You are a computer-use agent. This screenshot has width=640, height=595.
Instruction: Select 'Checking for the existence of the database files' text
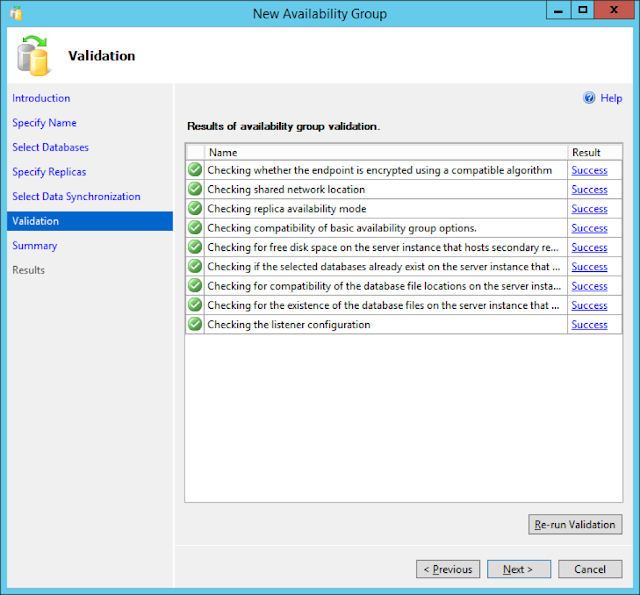pos(383,305)
